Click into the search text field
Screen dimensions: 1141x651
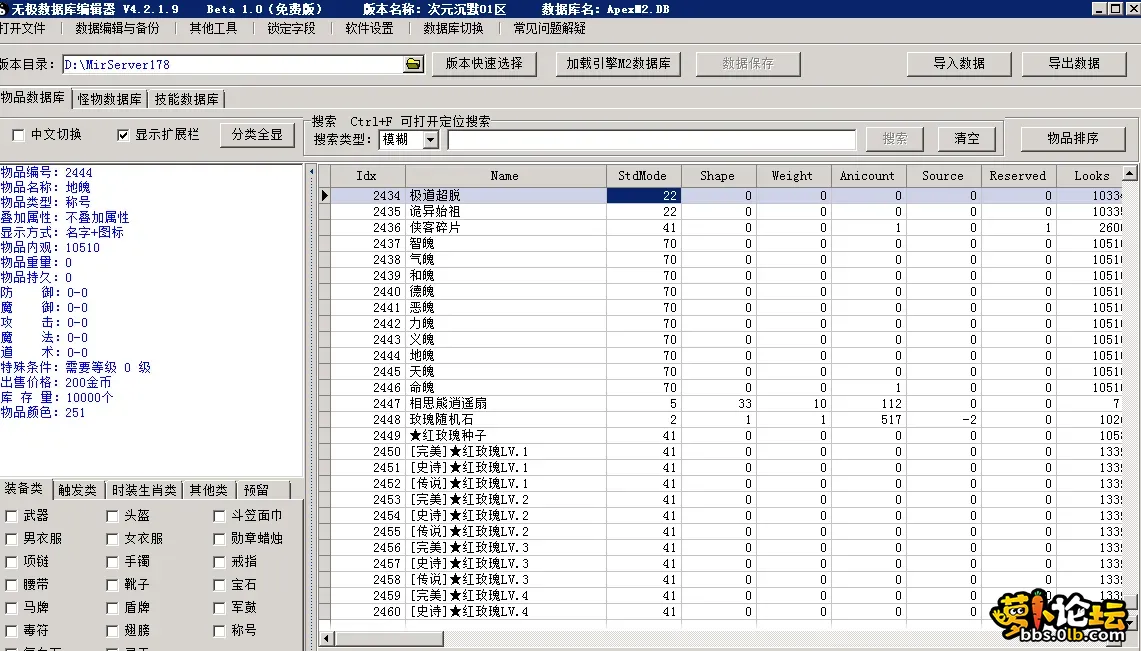[x=652, y=140]
